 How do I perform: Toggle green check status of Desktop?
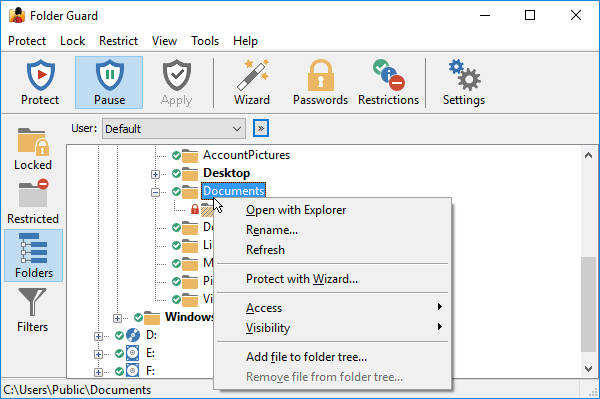pos(176,173)
